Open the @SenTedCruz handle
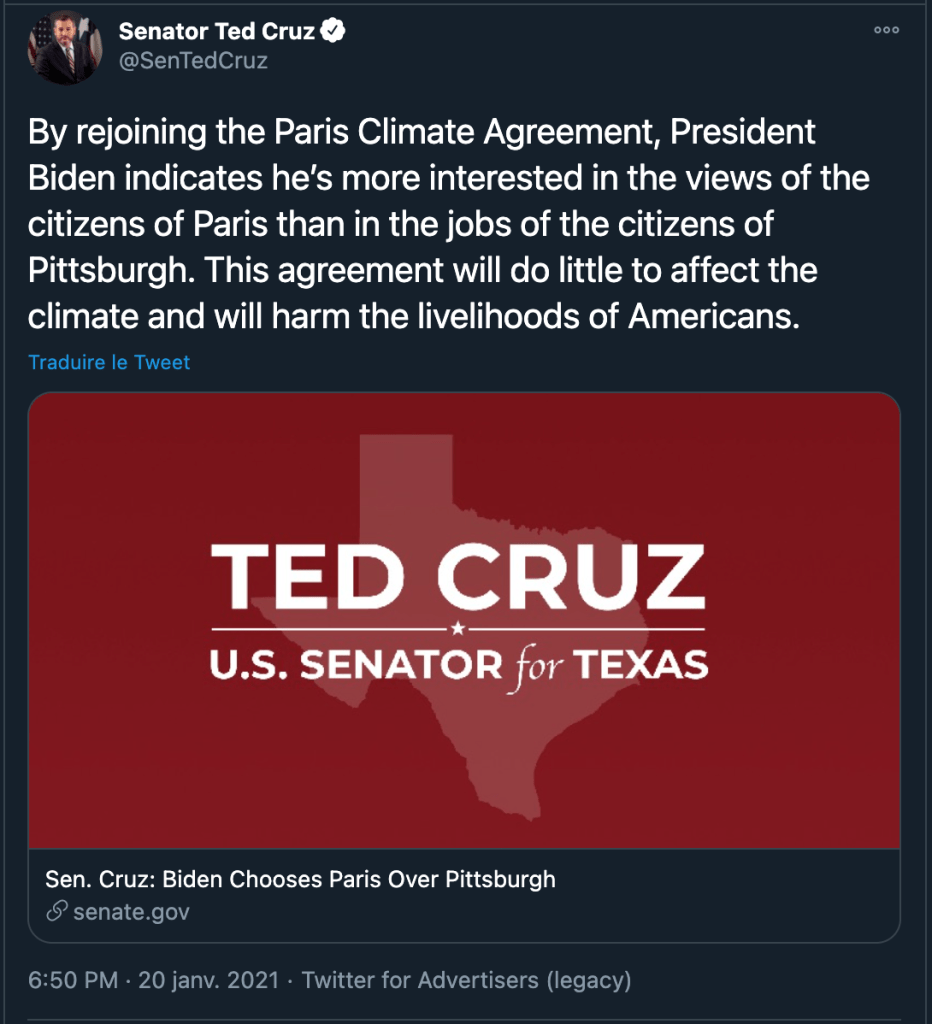 (x=193, y=60)
